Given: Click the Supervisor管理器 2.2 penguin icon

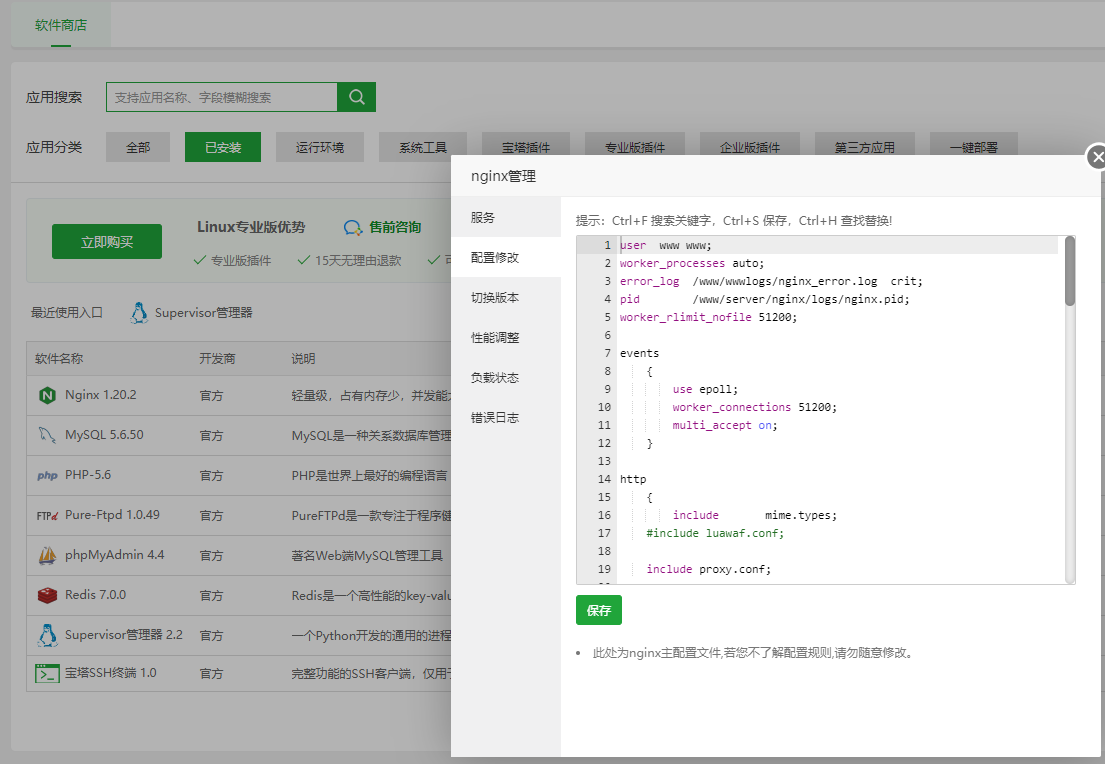Looking at the screenshot, I should 47,635.
